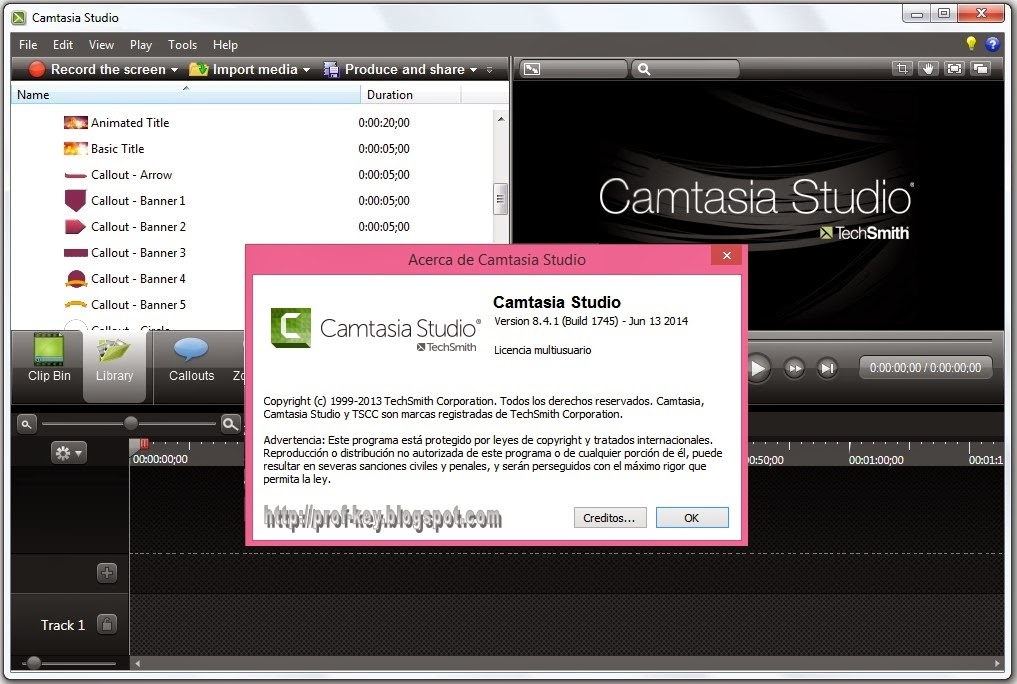Click the red Record the screen icon
The height and width of the screenshot is (684, 1017).
36,69
